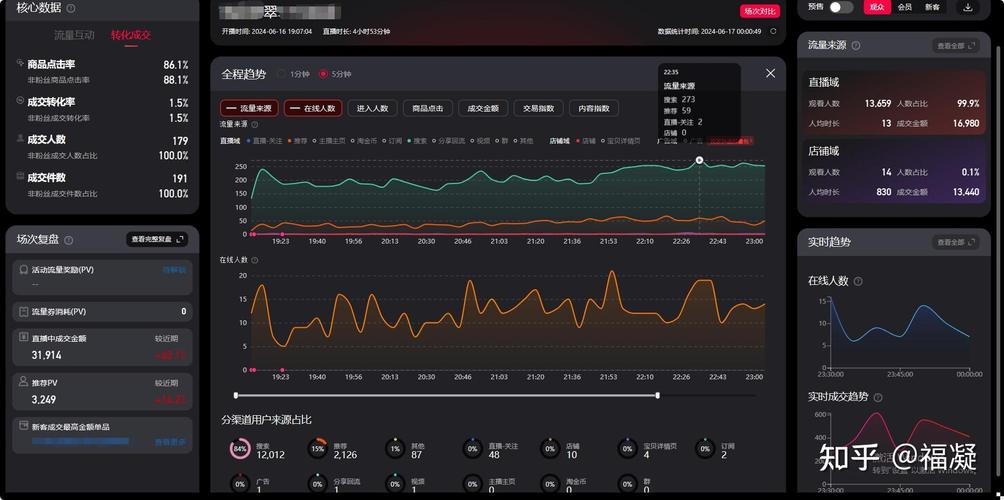
Task: Enable the 内容指数 chart series
Action: (x=594, y=108)
